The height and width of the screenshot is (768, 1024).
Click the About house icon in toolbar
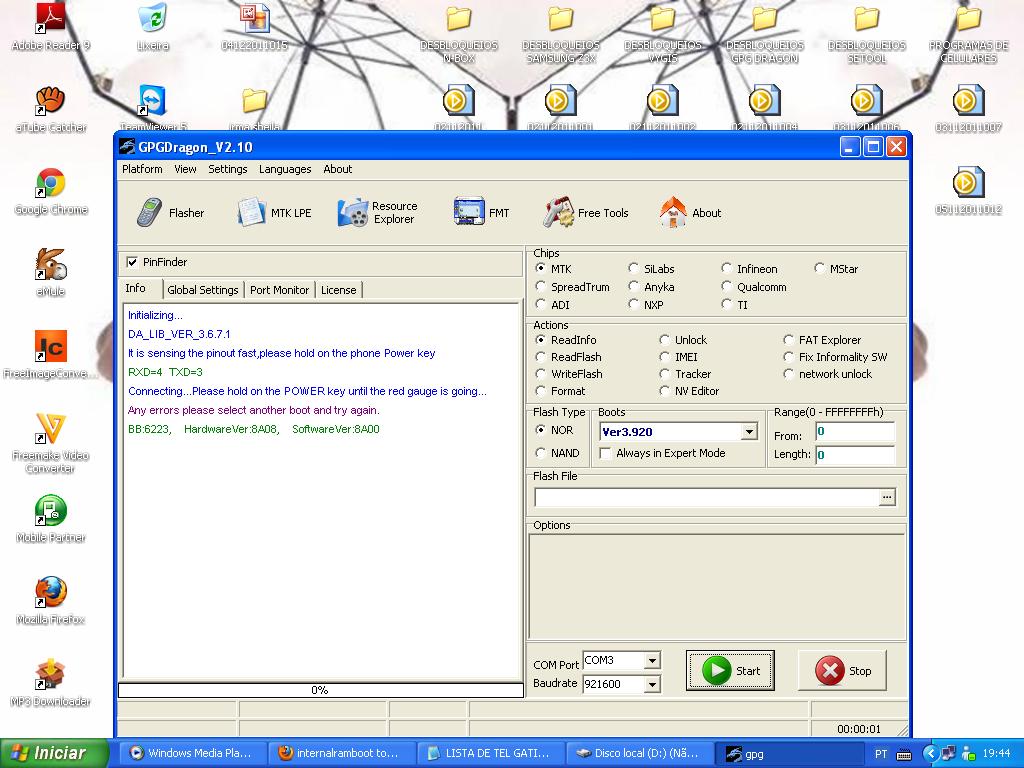(x=673, y=212)
